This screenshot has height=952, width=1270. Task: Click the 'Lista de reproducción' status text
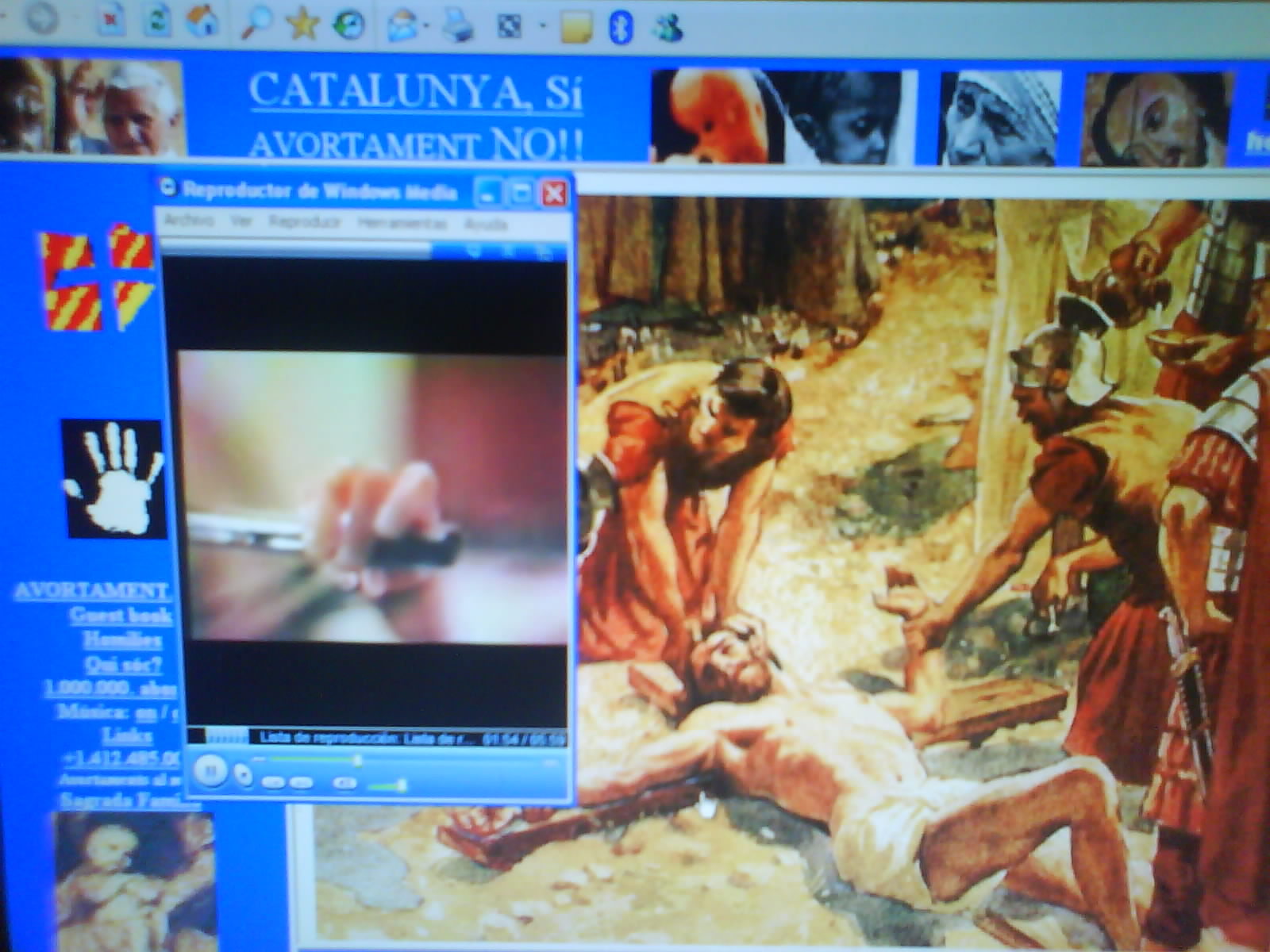tap(368, 738)
